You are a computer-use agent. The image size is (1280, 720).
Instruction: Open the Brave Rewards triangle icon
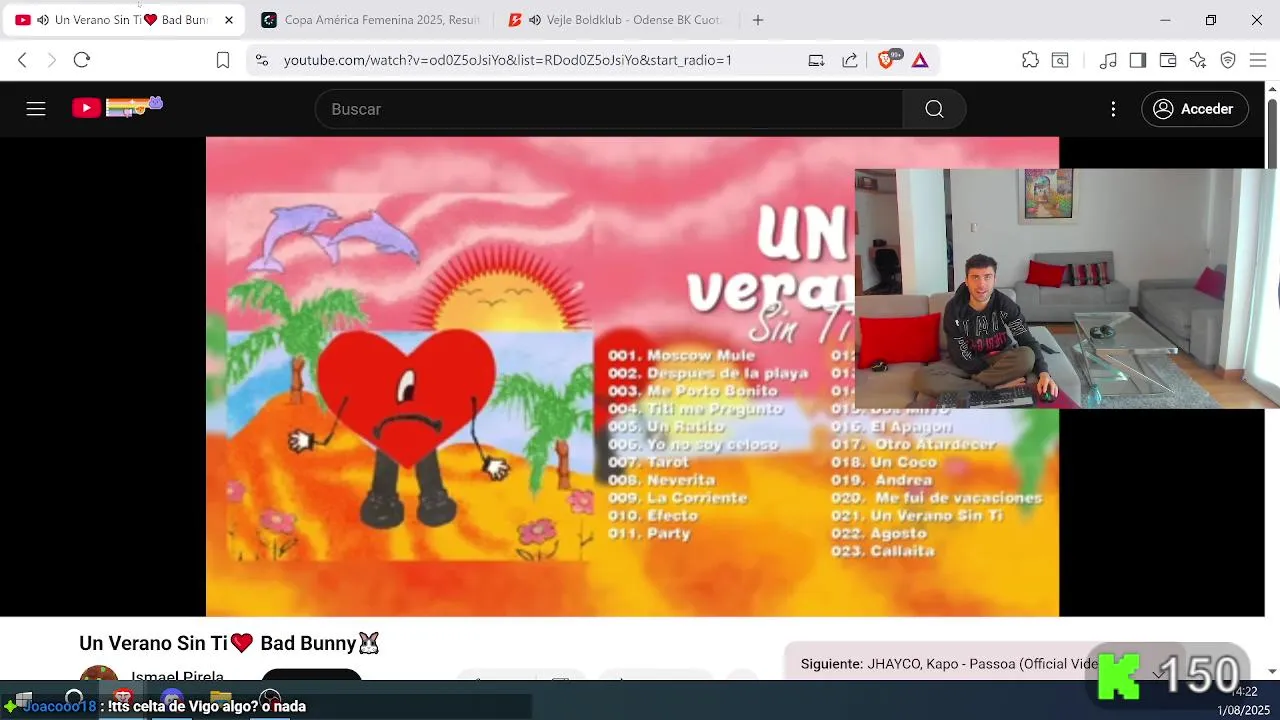pyautogui.click(x=920, y=60)
